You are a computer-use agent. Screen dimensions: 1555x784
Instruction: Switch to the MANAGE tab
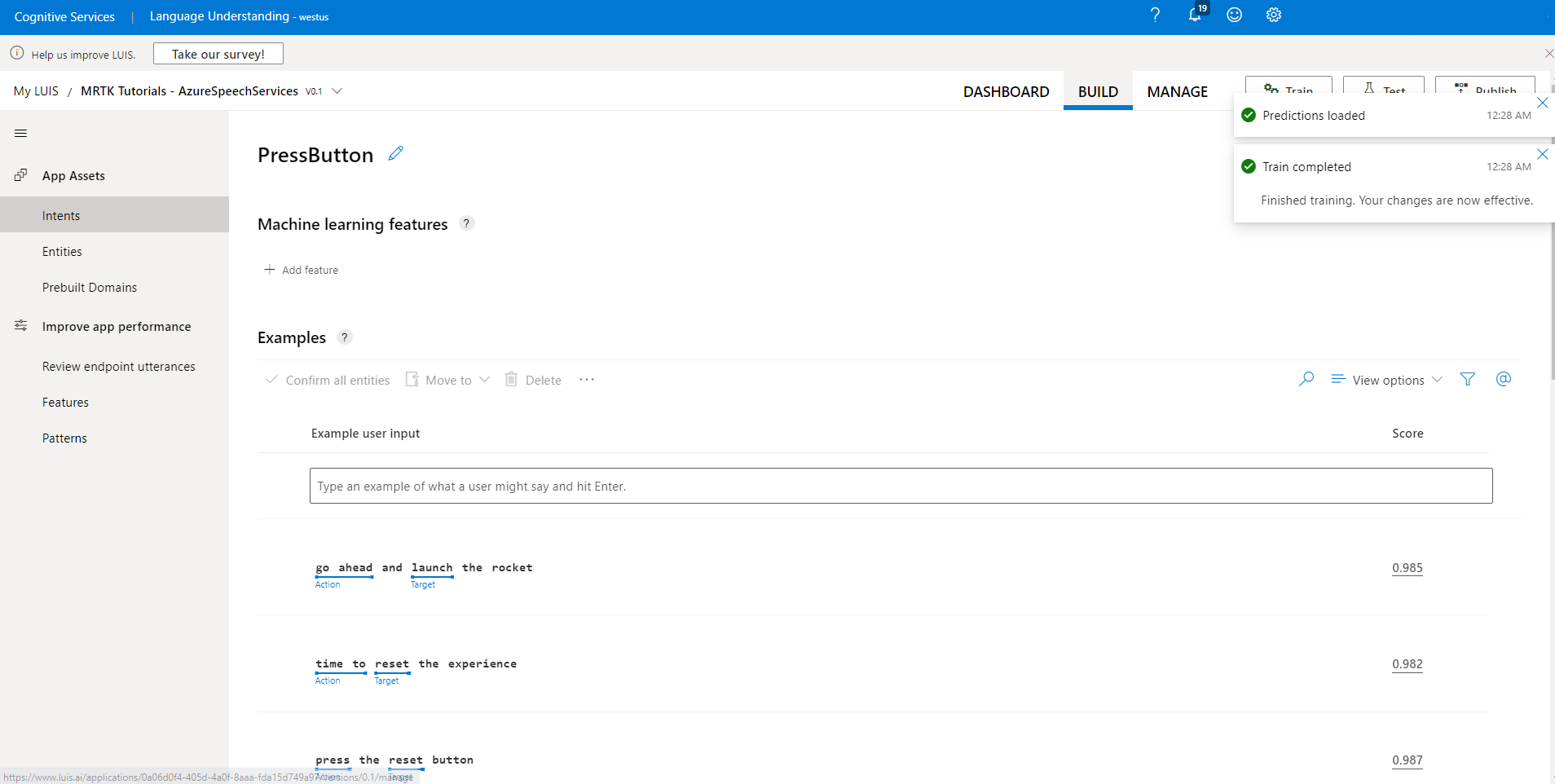click(x=1177, y=91)
